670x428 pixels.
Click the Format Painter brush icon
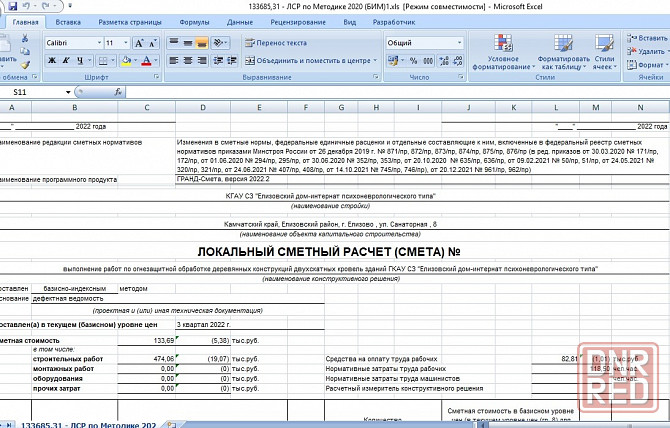coord(26,63)
